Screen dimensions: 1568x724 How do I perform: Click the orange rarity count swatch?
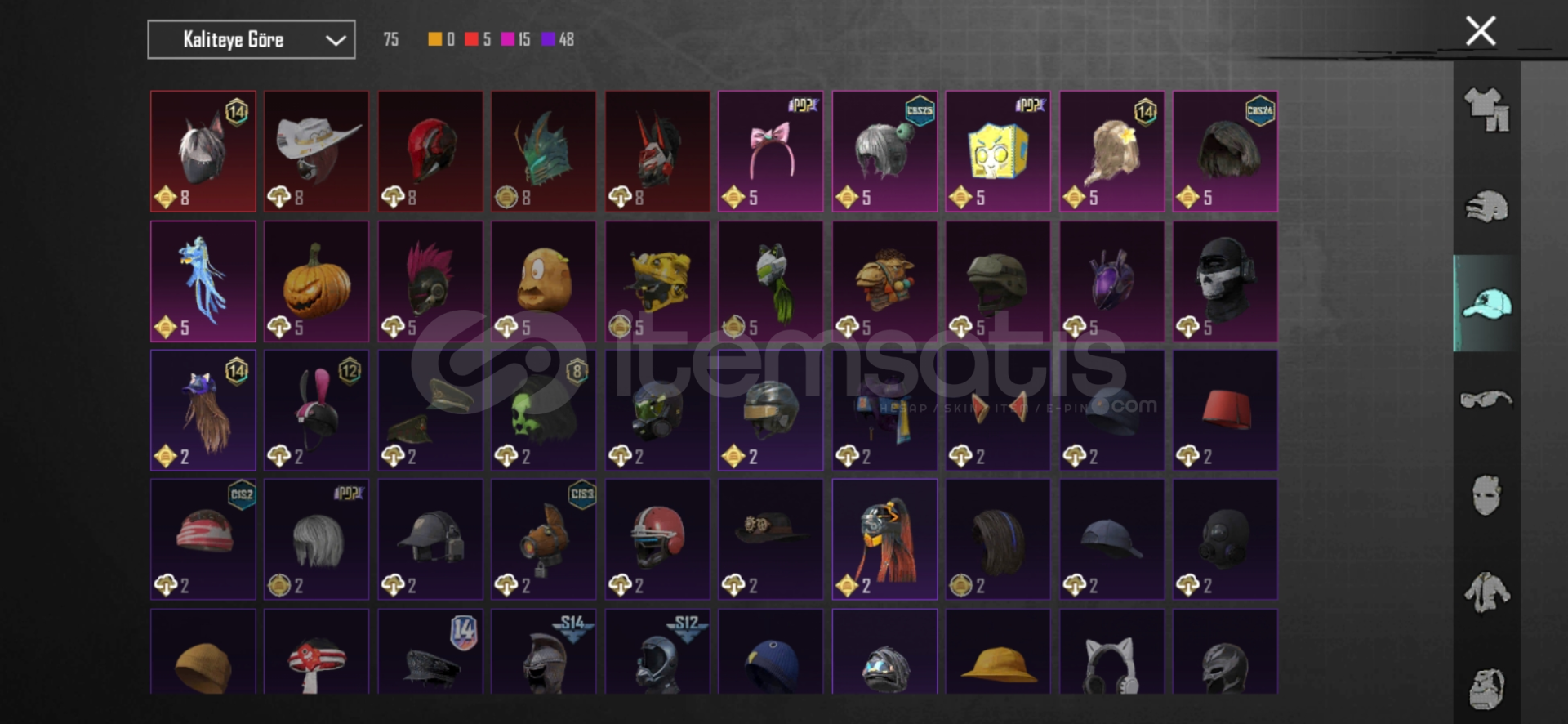click(x=435, y=39)
